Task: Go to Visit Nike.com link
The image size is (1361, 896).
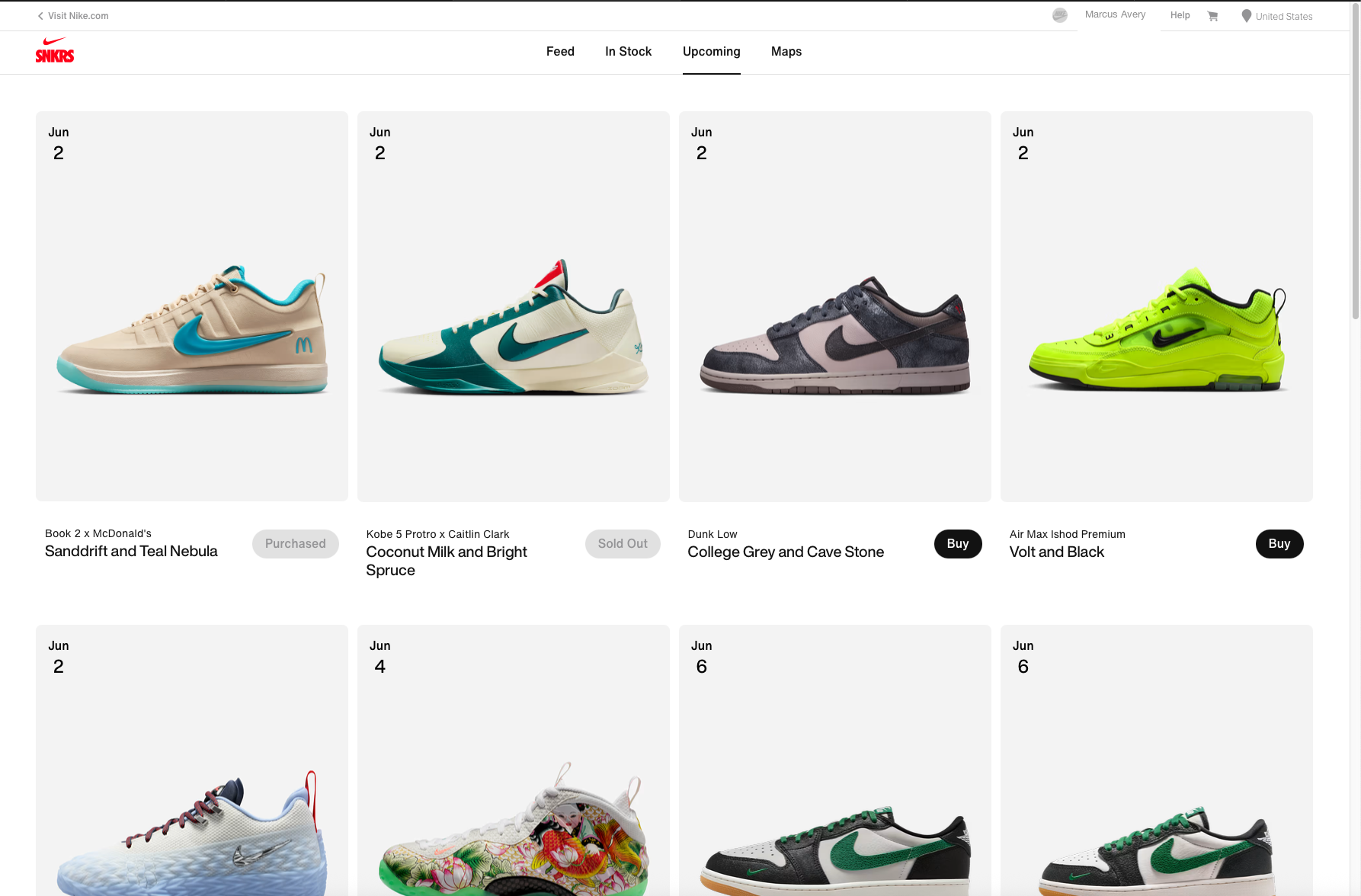Action: (x=78, y=16)
